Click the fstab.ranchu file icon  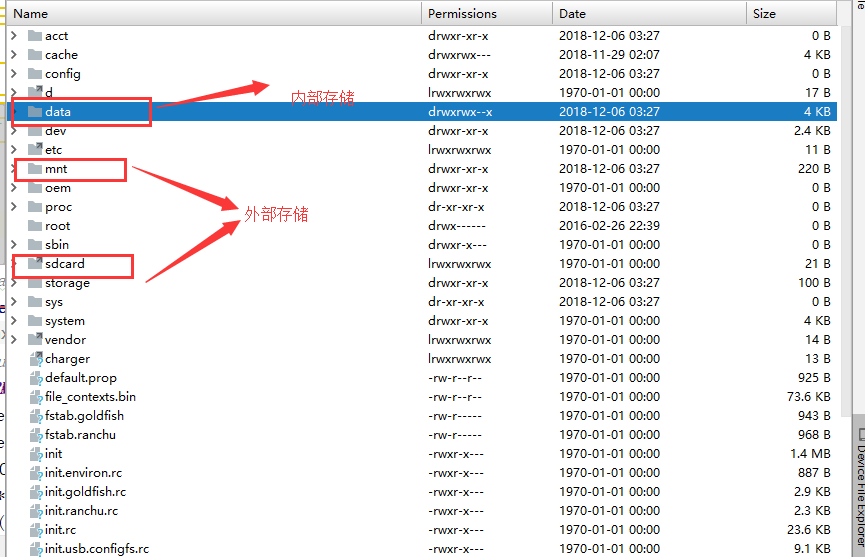point(36,435)
